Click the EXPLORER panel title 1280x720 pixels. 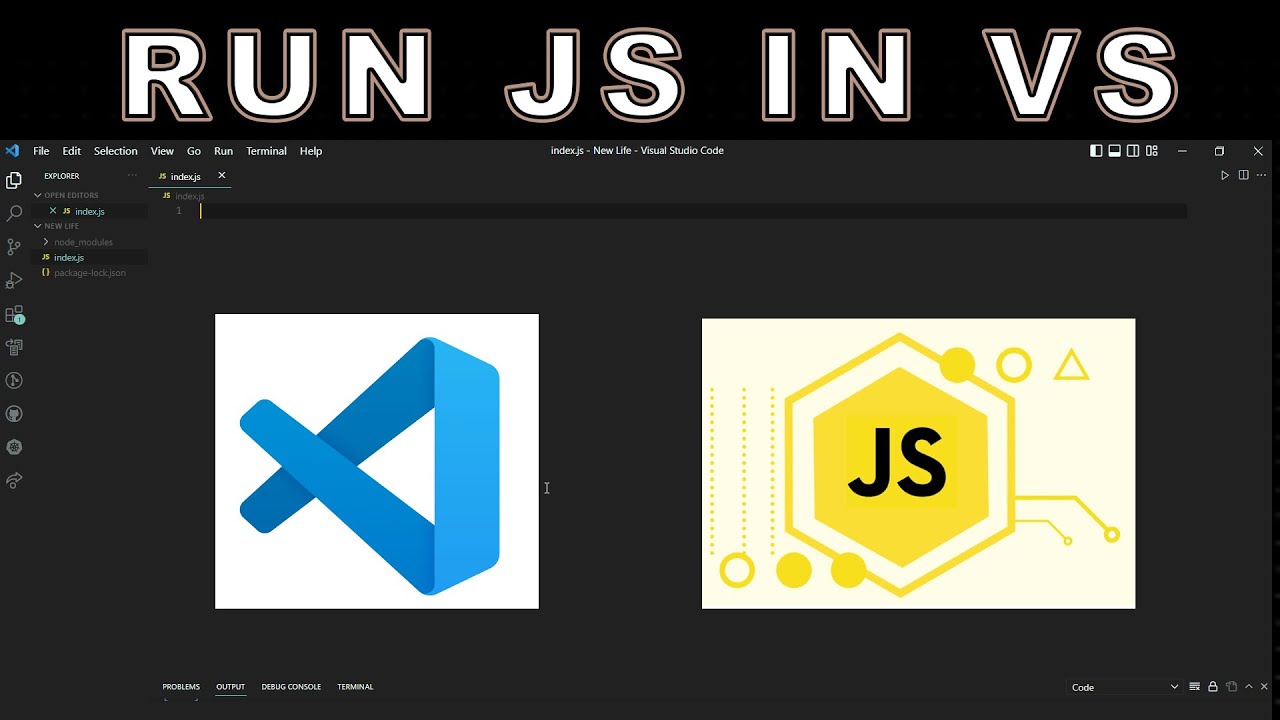[62, 176]
